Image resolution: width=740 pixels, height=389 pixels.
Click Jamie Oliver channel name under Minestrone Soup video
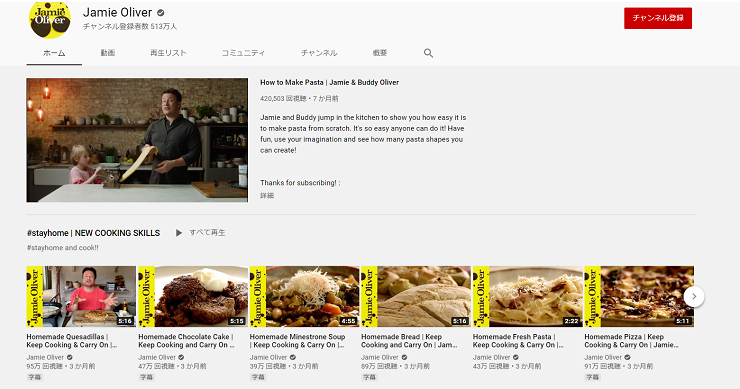(268, 357)
